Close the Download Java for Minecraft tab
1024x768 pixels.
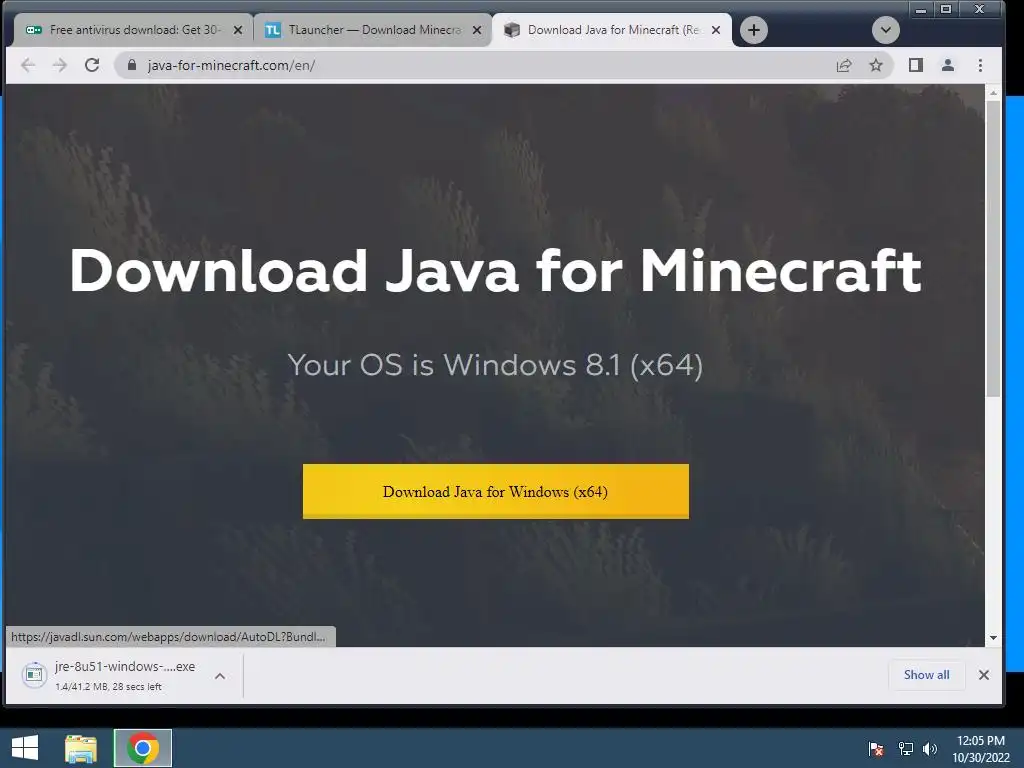coord(716,30)
